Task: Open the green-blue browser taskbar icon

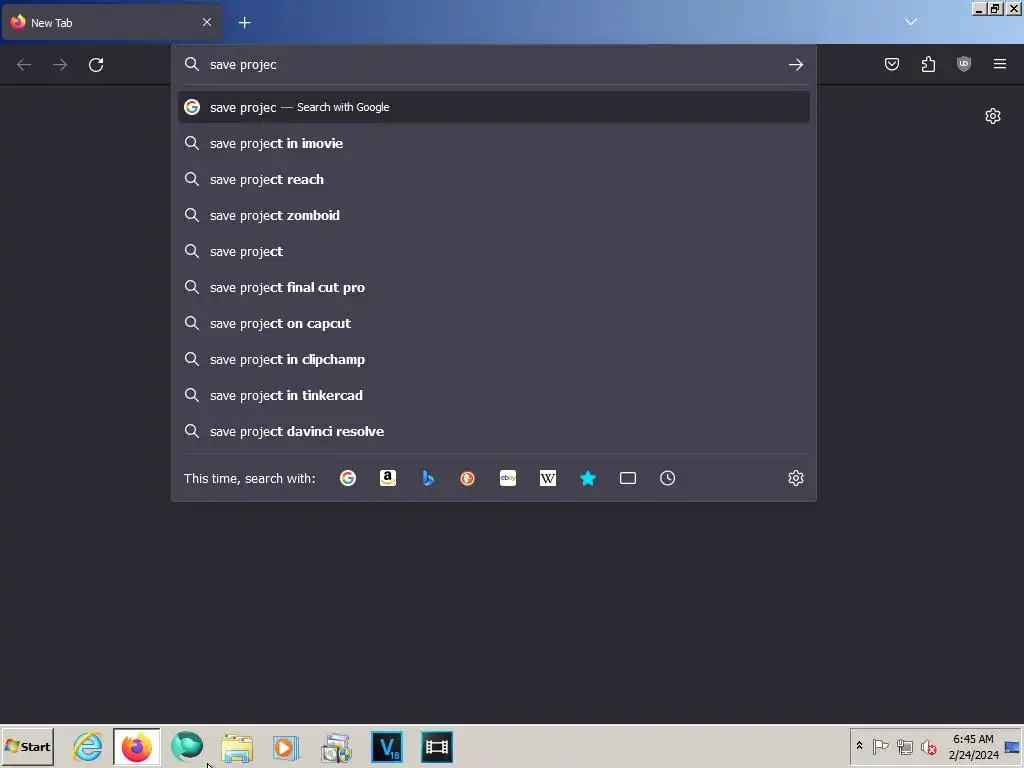Action: pos(187,746)
